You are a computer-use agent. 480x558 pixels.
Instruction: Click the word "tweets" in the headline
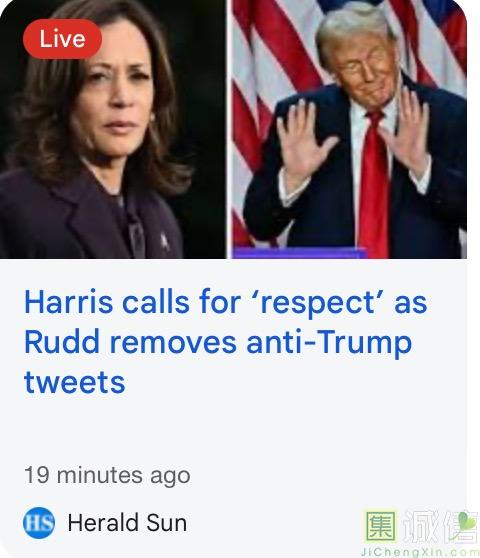point(75,382)
